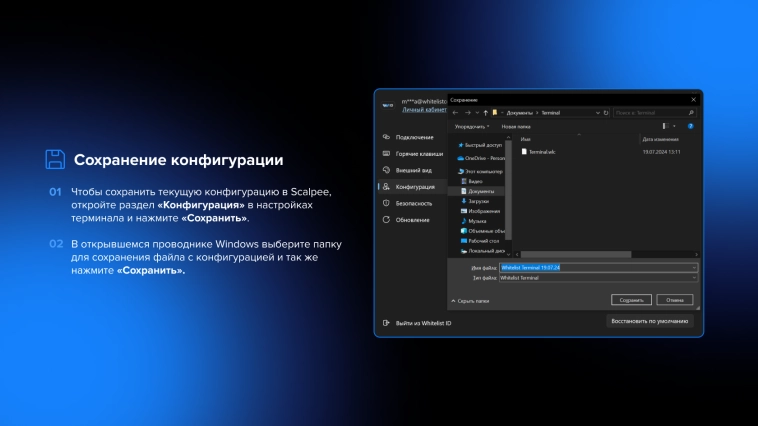Screen dimensions: 758x426
Task: Open the Обновление section
Action: [x=412, y=220]
